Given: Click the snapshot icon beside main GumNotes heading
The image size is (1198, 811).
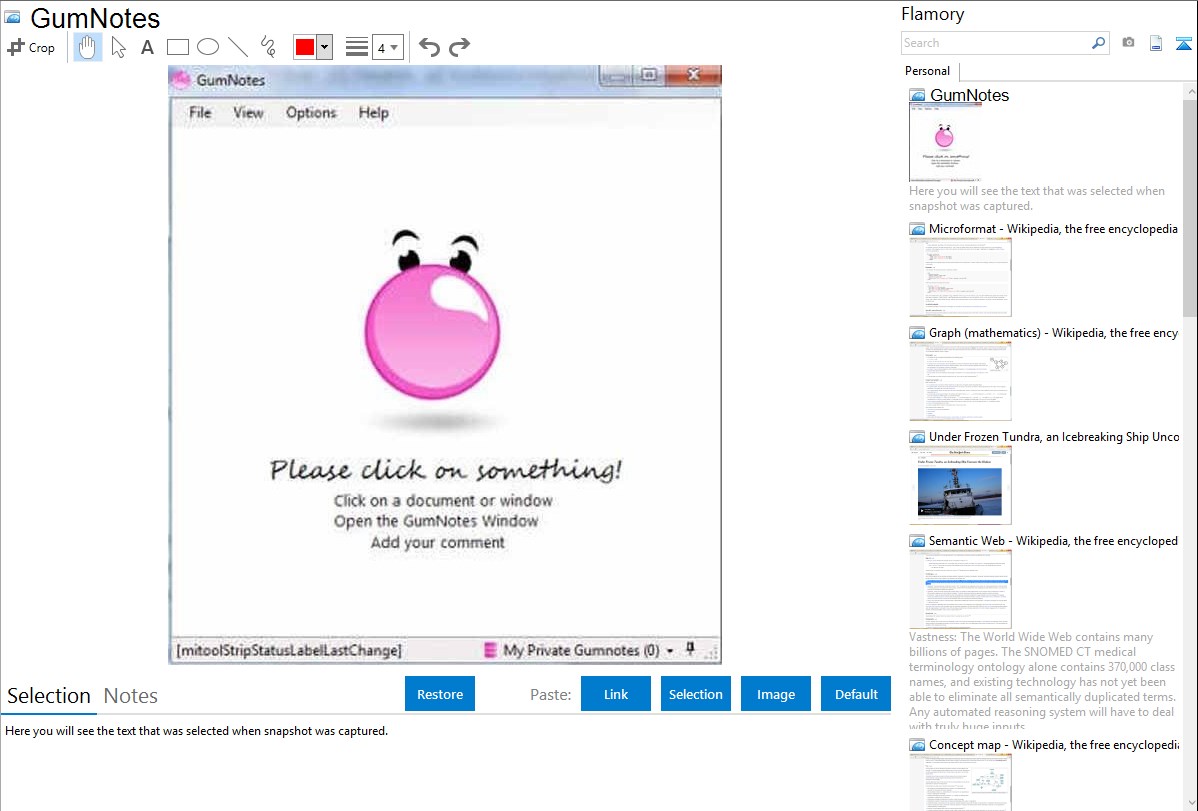Looking at the screenshot, I should pos(13,17).
